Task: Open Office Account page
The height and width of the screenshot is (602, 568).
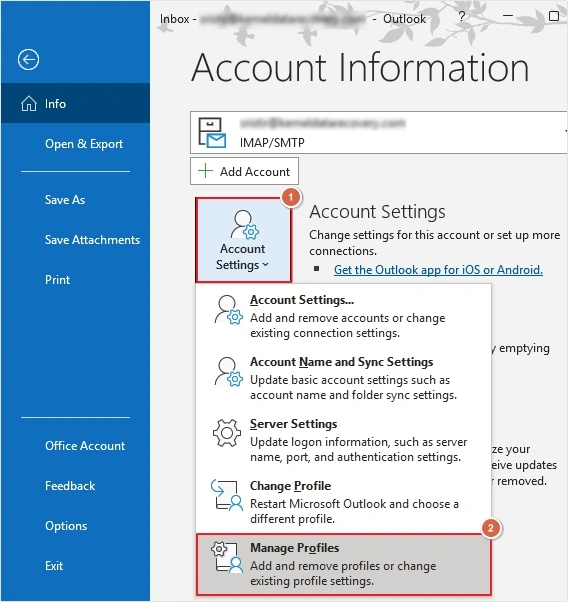Action: point(75,446)
